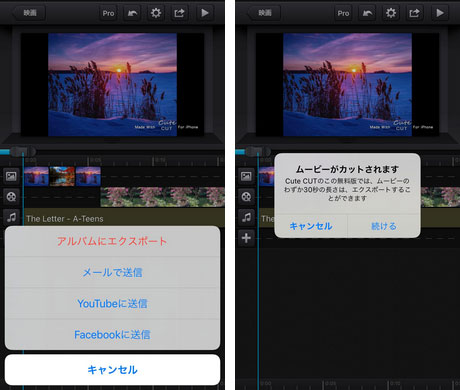Open settings gear in left screenshot
Image resolution: width=460 pixels, height=390 pixels.
pyautogui.click(x=156, y=13)
